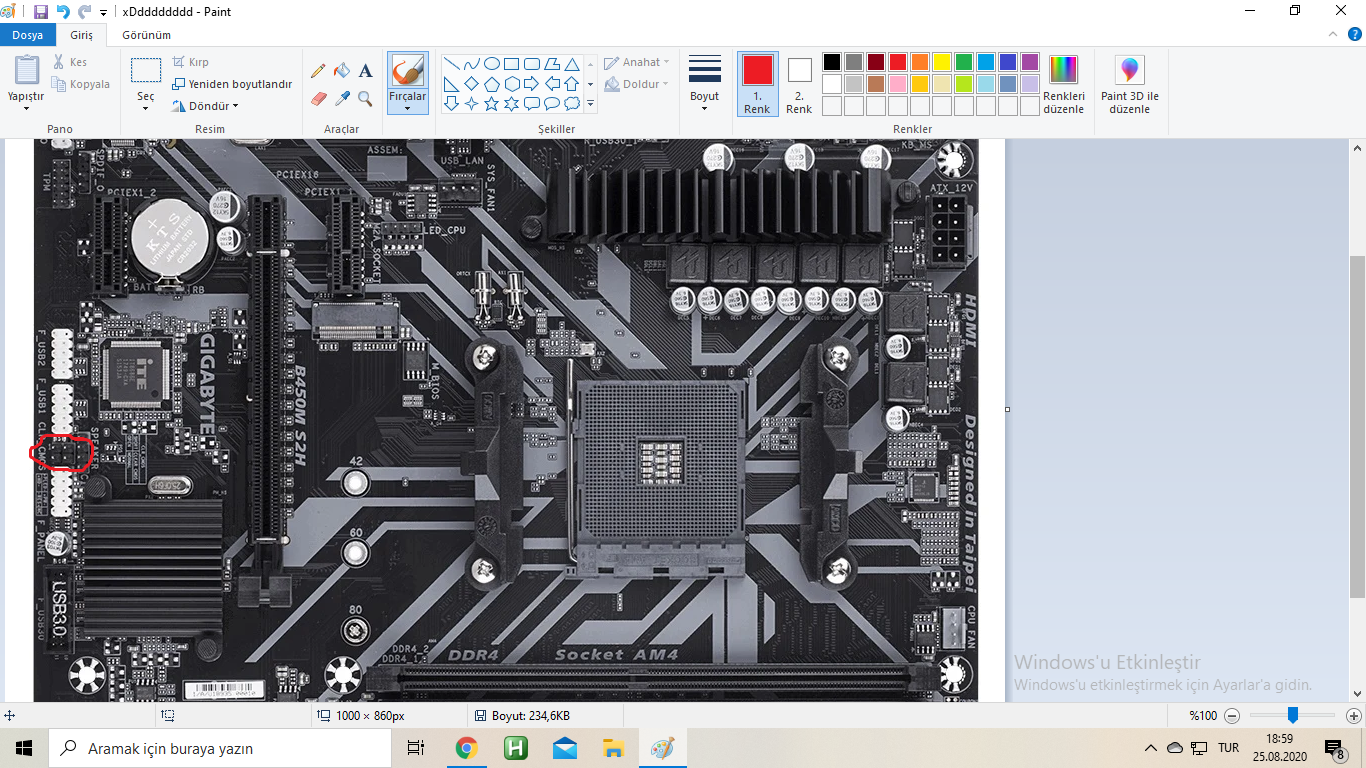Pick the yellow color swatch

pos(941,62)
